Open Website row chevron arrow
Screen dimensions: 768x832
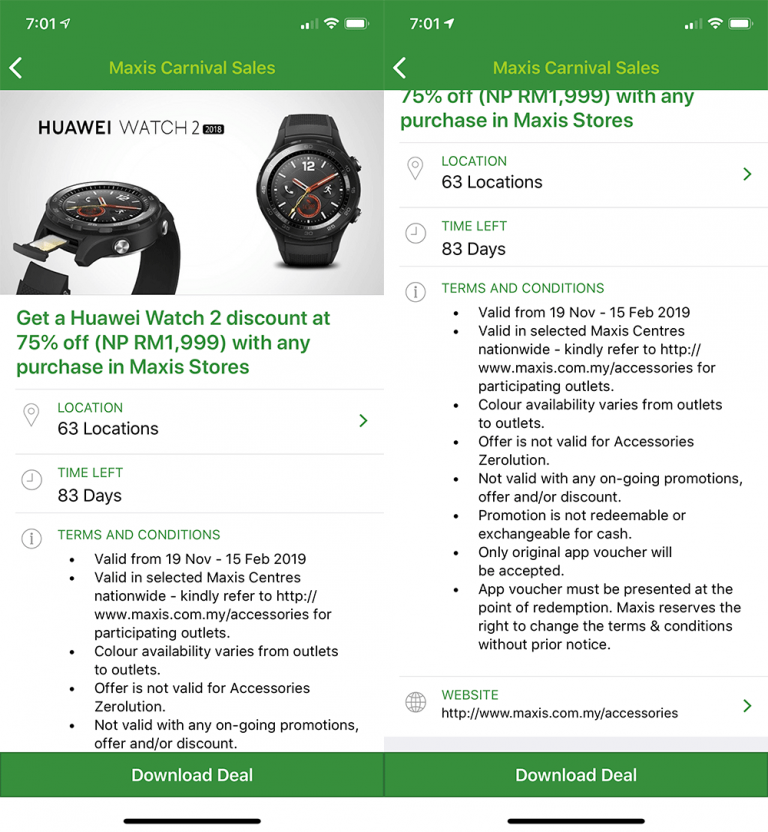coord(747,706)
